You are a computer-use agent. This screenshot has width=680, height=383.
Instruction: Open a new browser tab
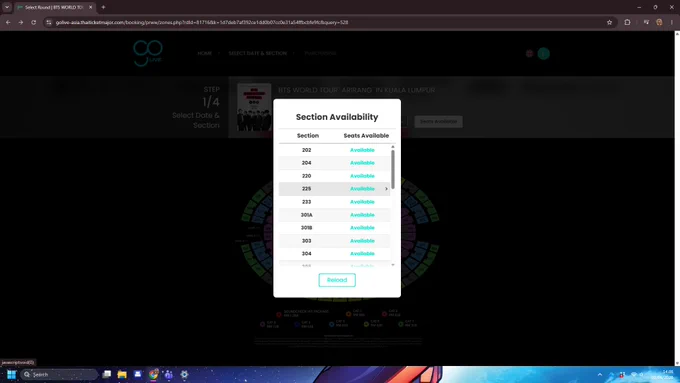[x=103, y=7]
